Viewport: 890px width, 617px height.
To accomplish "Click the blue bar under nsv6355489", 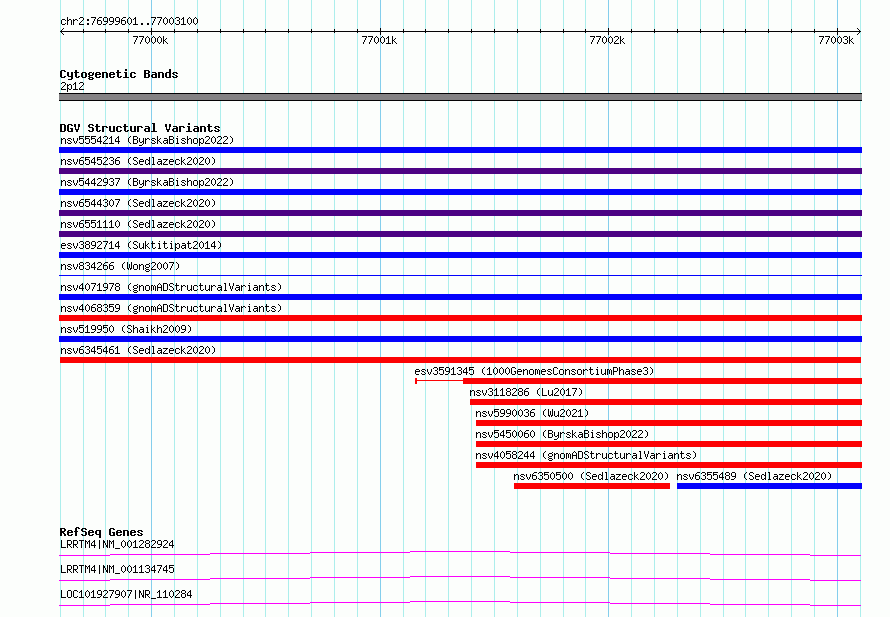I will tap(770, 486).
